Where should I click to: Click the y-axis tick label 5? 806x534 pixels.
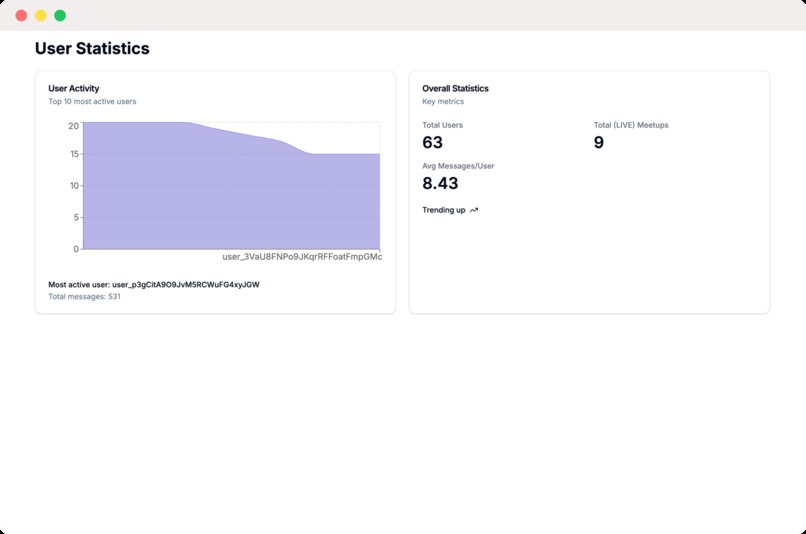pyautogui.click(x=76, y=217)
